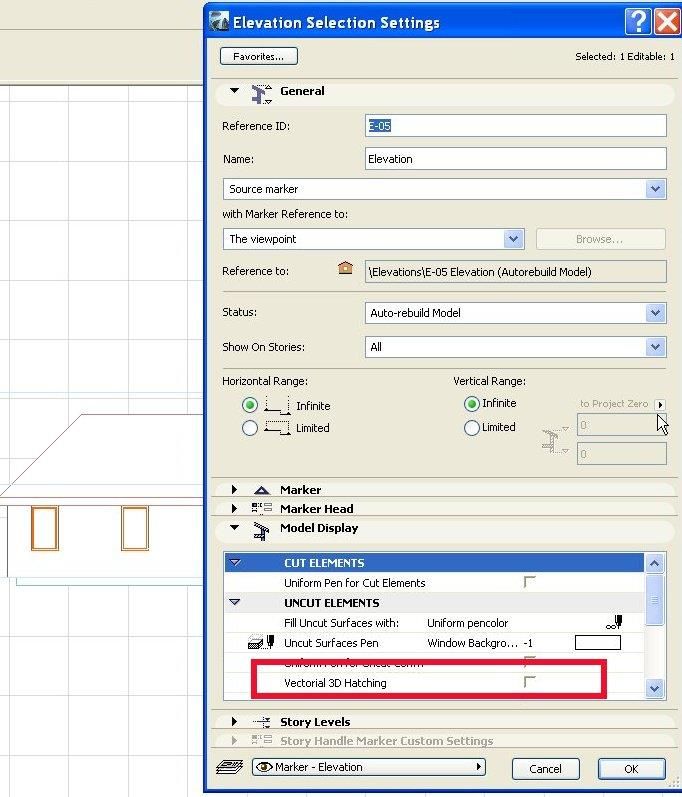Viewport: 682px width, 797px height.
Task: Click the Marker triangle icon
Action: 262,490
